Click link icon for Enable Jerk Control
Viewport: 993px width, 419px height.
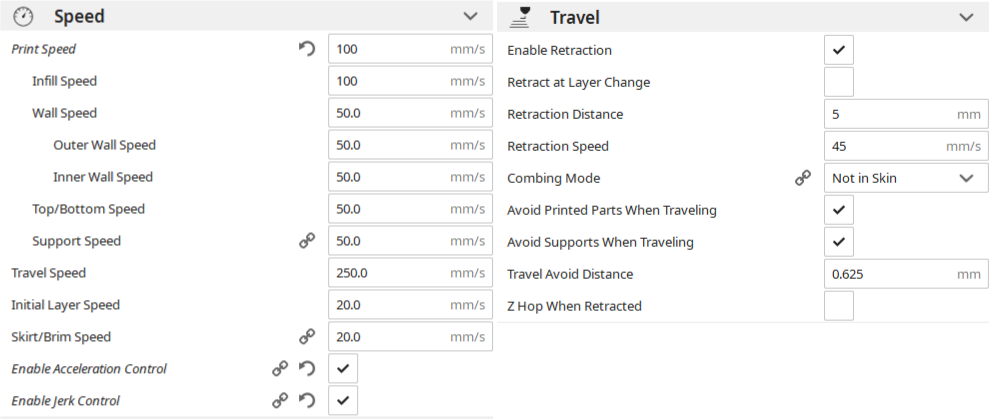280,401
